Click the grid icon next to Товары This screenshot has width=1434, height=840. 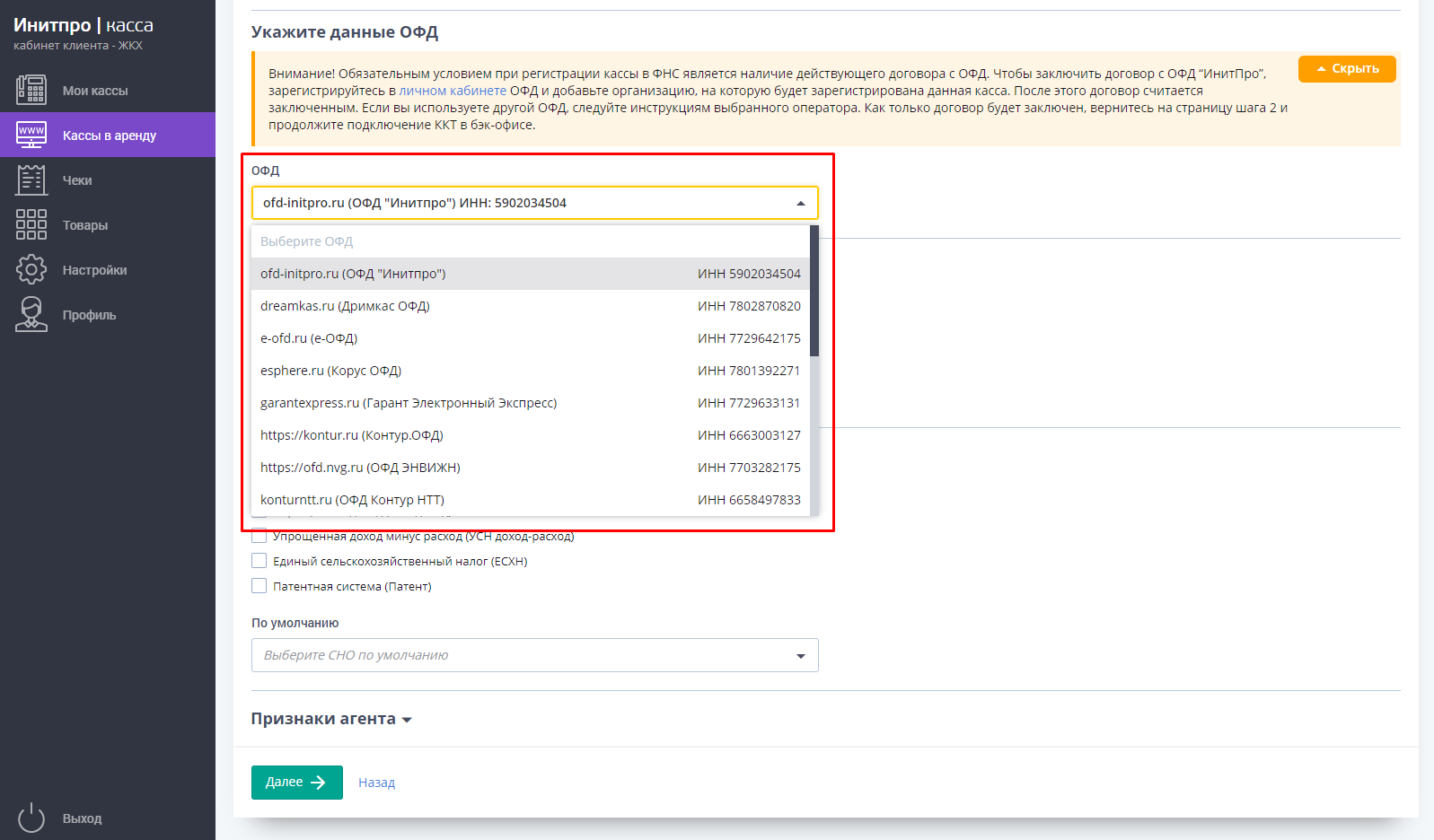tap(31, 224)
